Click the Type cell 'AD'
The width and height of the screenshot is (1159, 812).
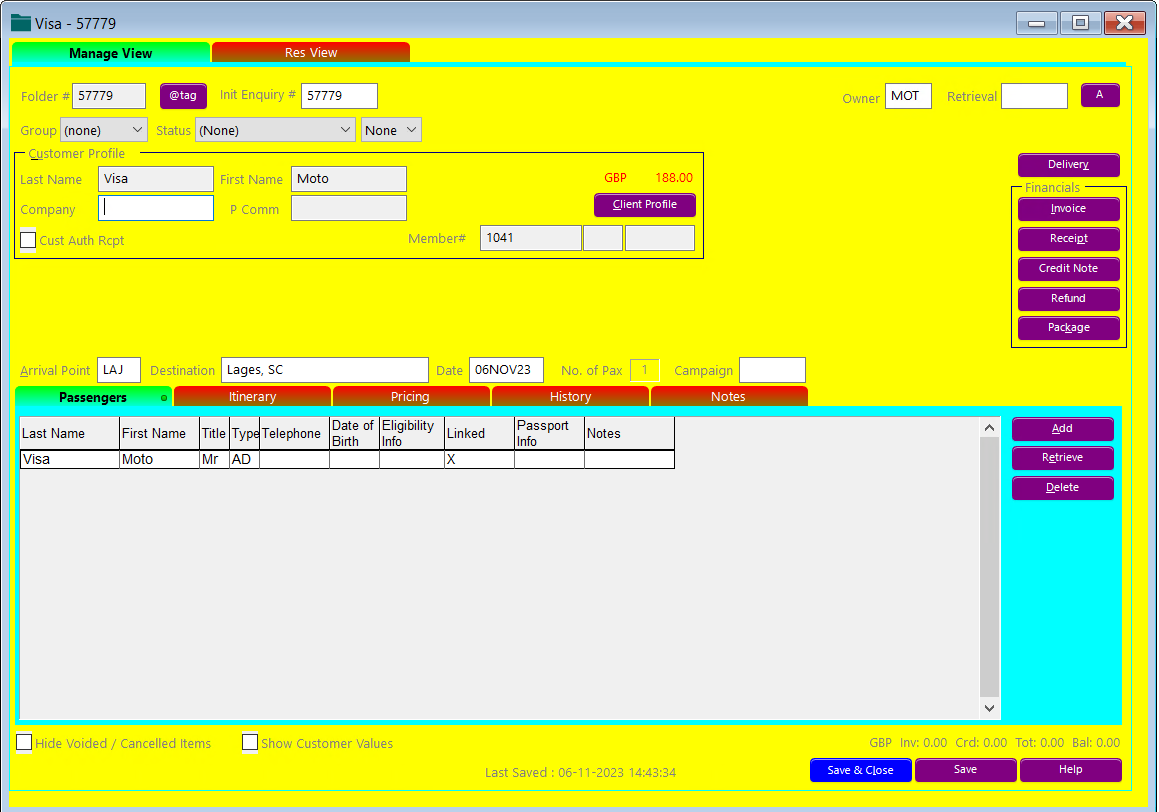click(x=245, y=460)
